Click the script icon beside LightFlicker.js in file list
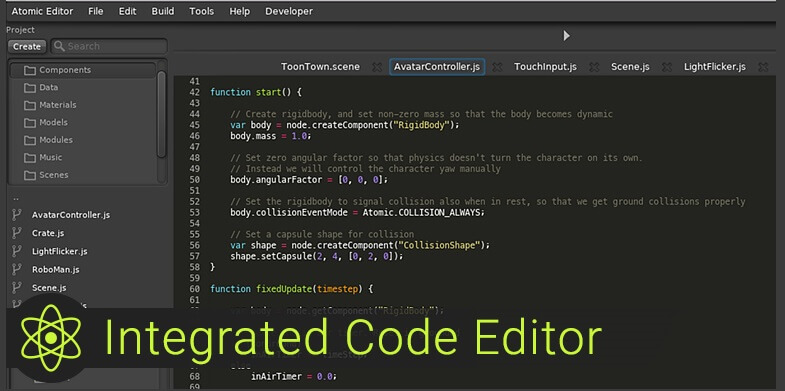 pos(17,251)
